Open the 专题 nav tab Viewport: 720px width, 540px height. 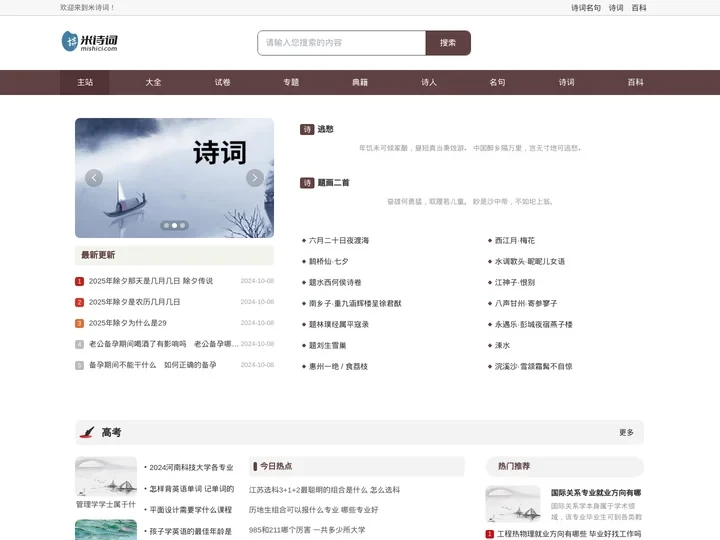[291, 82]
